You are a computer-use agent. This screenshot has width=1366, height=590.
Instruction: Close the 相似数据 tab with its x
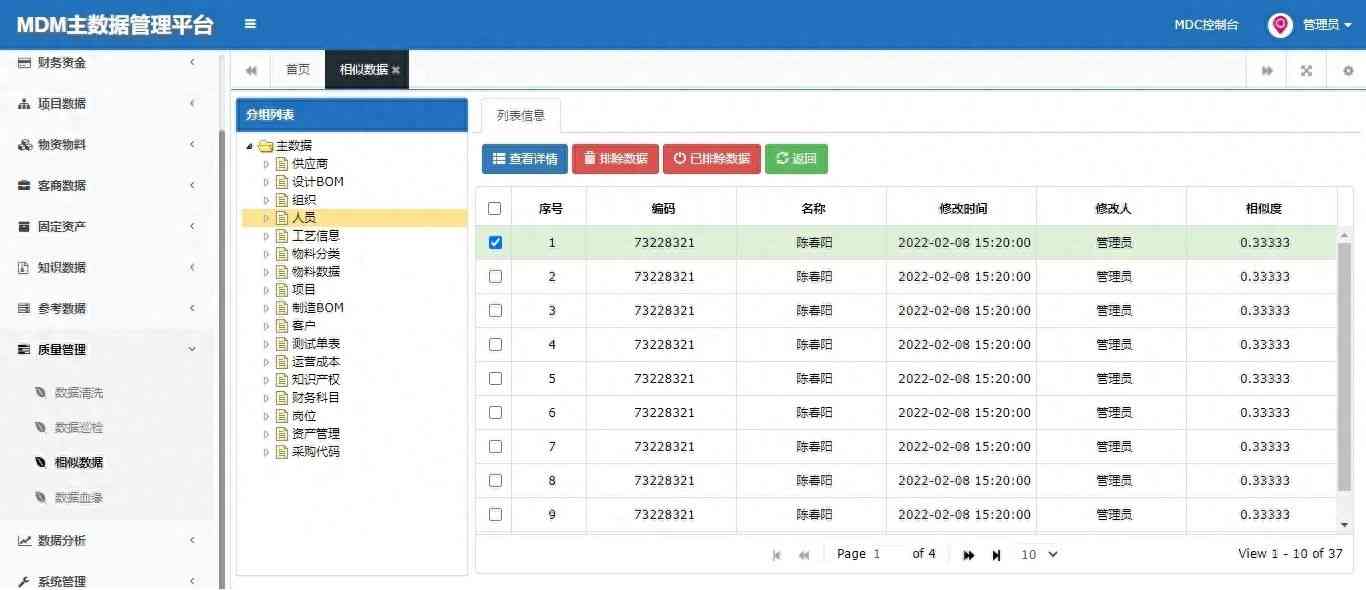click(396, 70)
